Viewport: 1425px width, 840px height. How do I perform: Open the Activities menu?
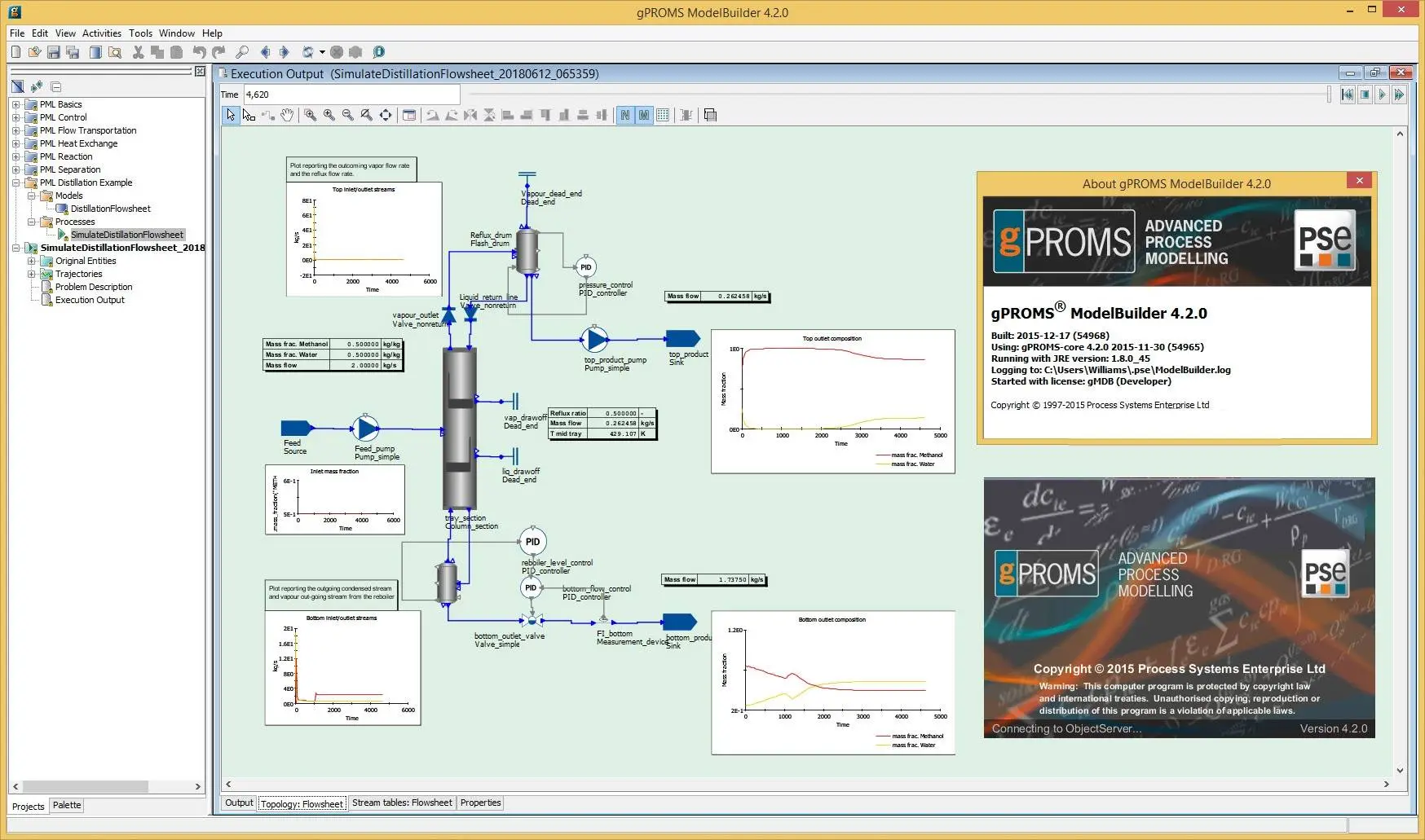[102, 33]
